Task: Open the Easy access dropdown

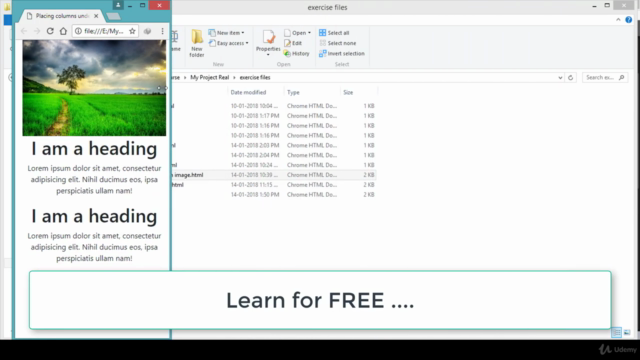Action: pos(229,43)
